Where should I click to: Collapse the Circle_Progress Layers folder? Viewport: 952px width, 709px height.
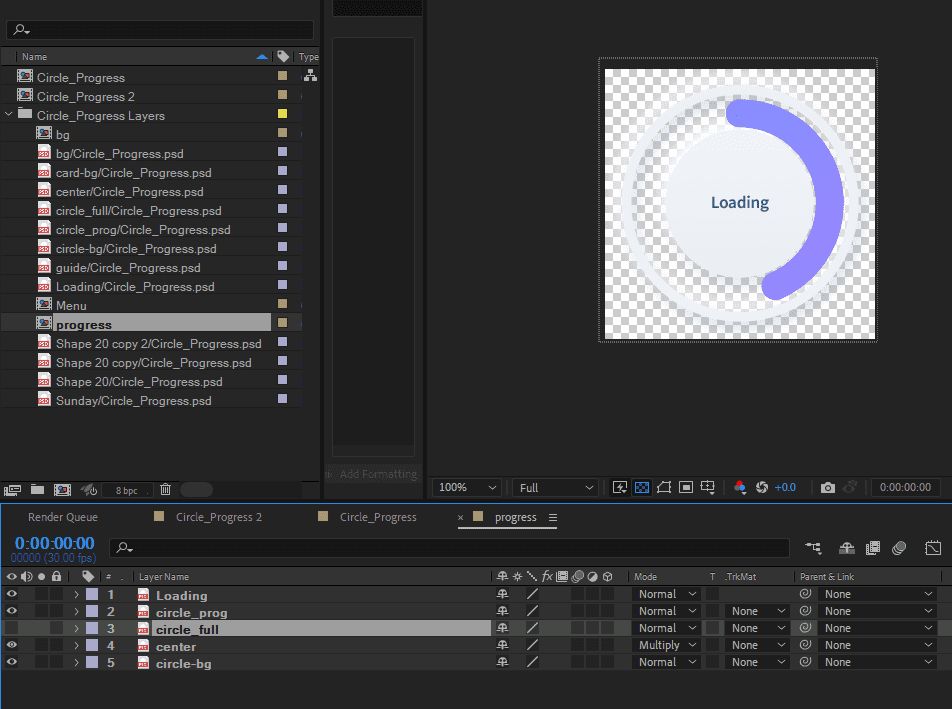[8, 114]
